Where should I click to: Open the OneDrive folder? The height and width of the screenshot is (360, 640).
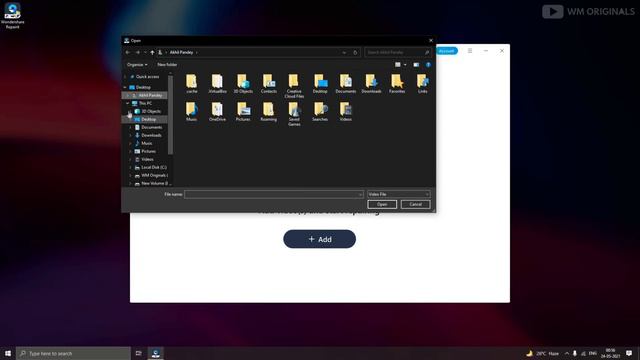(217, 111)
